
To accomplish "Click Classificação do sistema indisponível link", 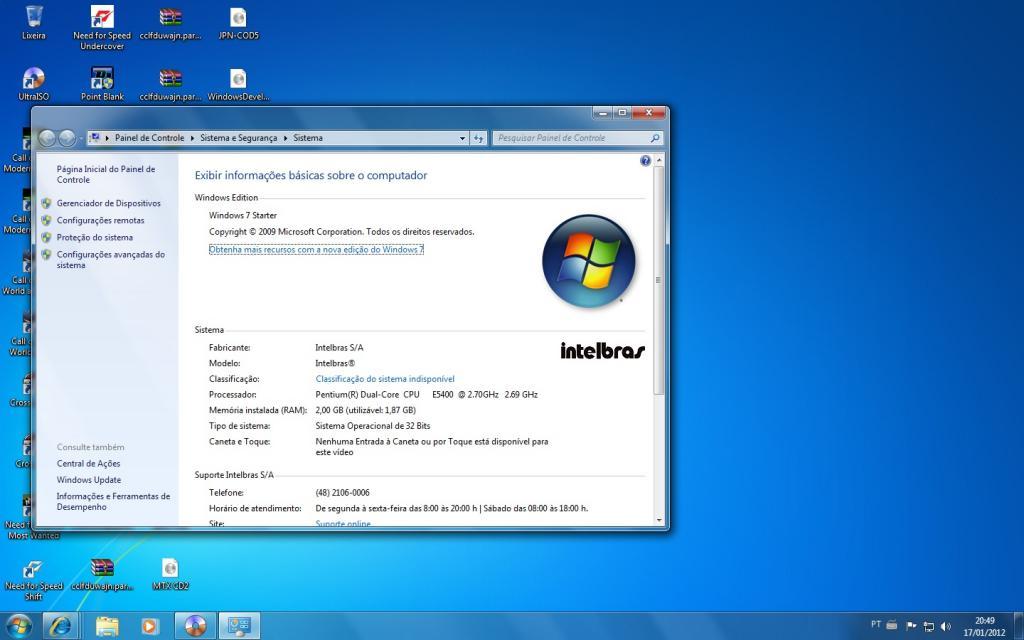I will [385, 379].
